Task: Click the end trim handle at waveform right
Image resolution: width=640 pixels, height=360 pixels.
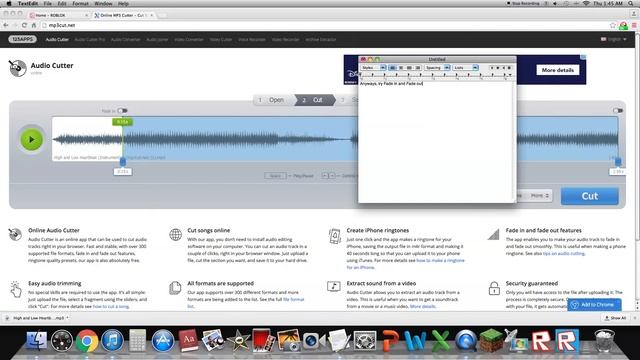Action: click(618, 162)
